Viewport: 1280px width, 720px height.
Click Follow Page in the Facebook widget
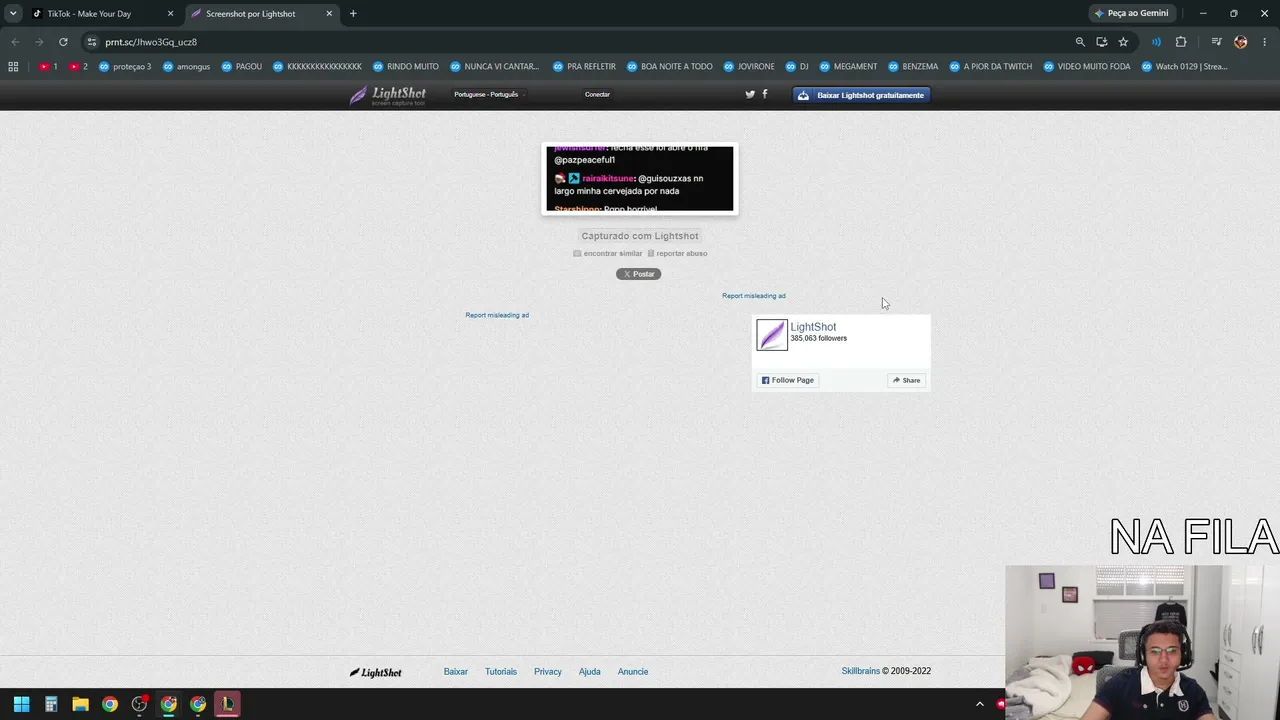788,380
